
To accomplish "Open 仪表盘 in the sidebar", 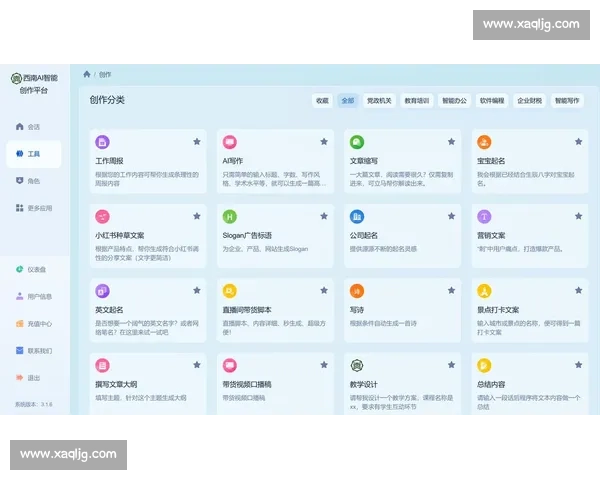I will tap(34, 269).
